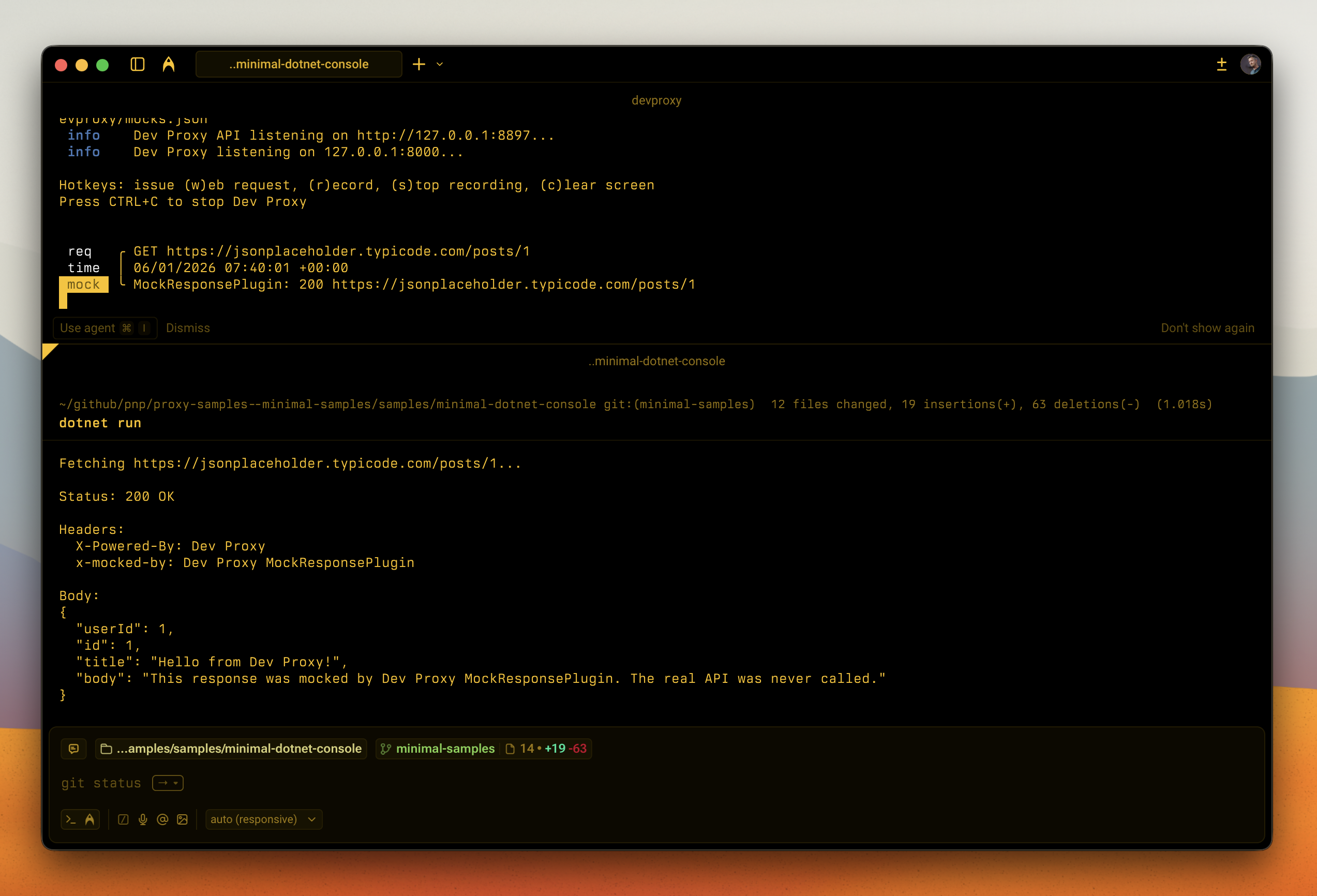Open the image attachment icon
This screenshot has width=1317, height=896.
pos(182,819)
